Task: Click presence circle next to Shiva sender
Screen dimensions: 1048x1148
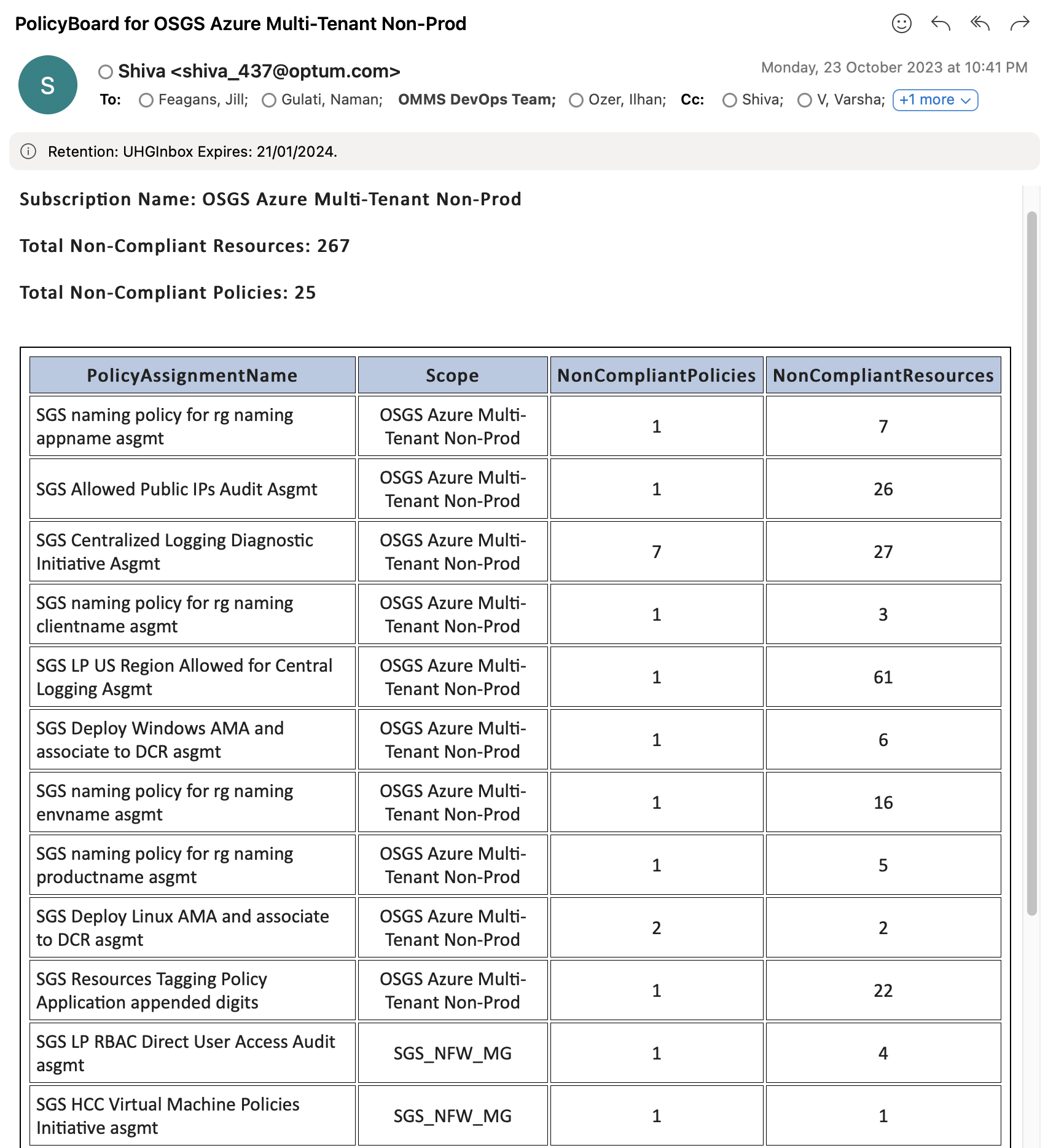Action: tap(106, 72)
